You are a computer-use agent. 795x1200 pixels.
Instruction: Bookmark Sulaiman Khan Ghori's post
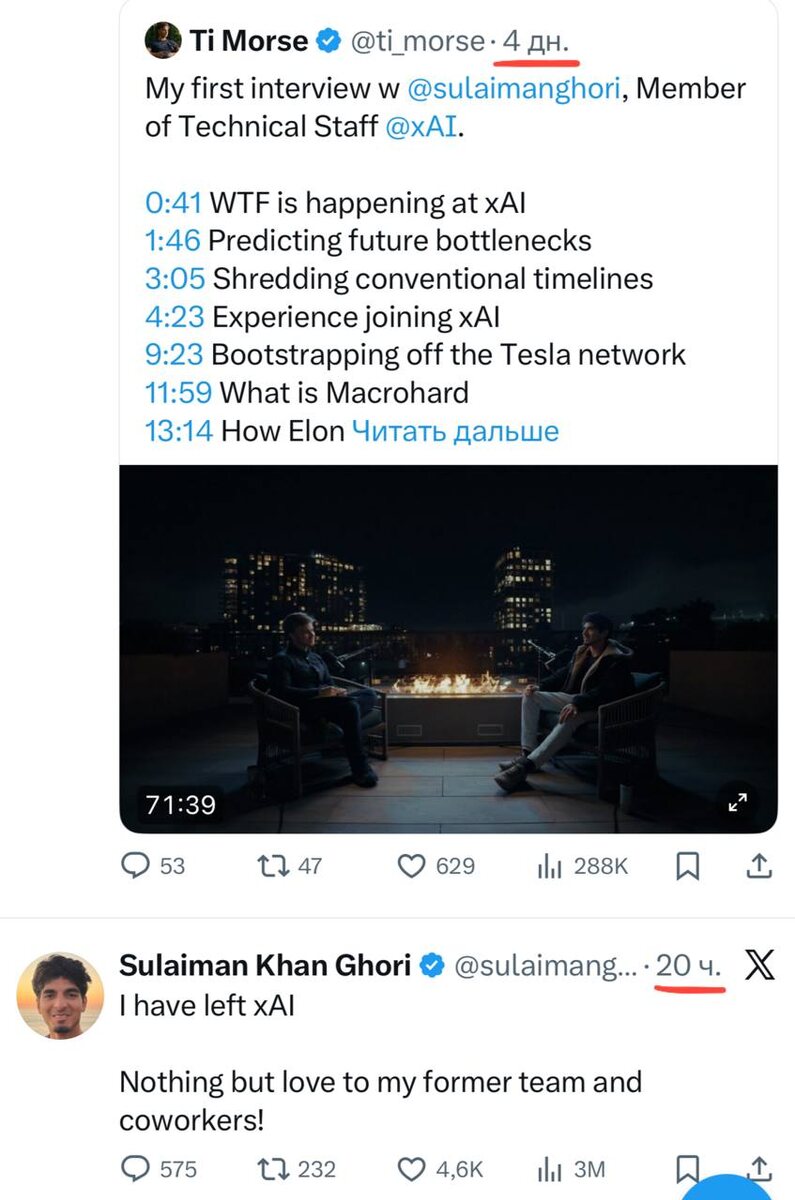tap(687, 1166)
